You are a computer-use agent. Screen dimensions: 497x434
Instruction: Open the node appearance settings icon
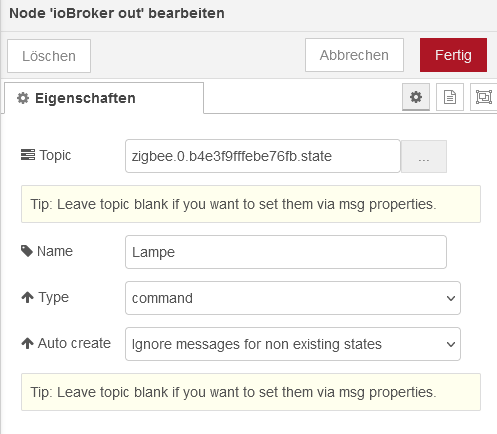[484, 97]
